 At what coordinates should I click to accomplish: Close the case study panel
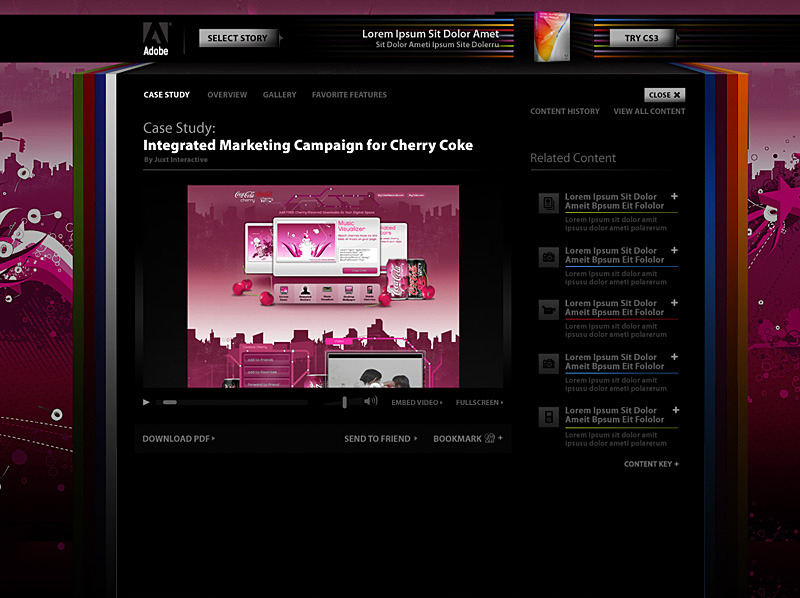tap(664, 95)
